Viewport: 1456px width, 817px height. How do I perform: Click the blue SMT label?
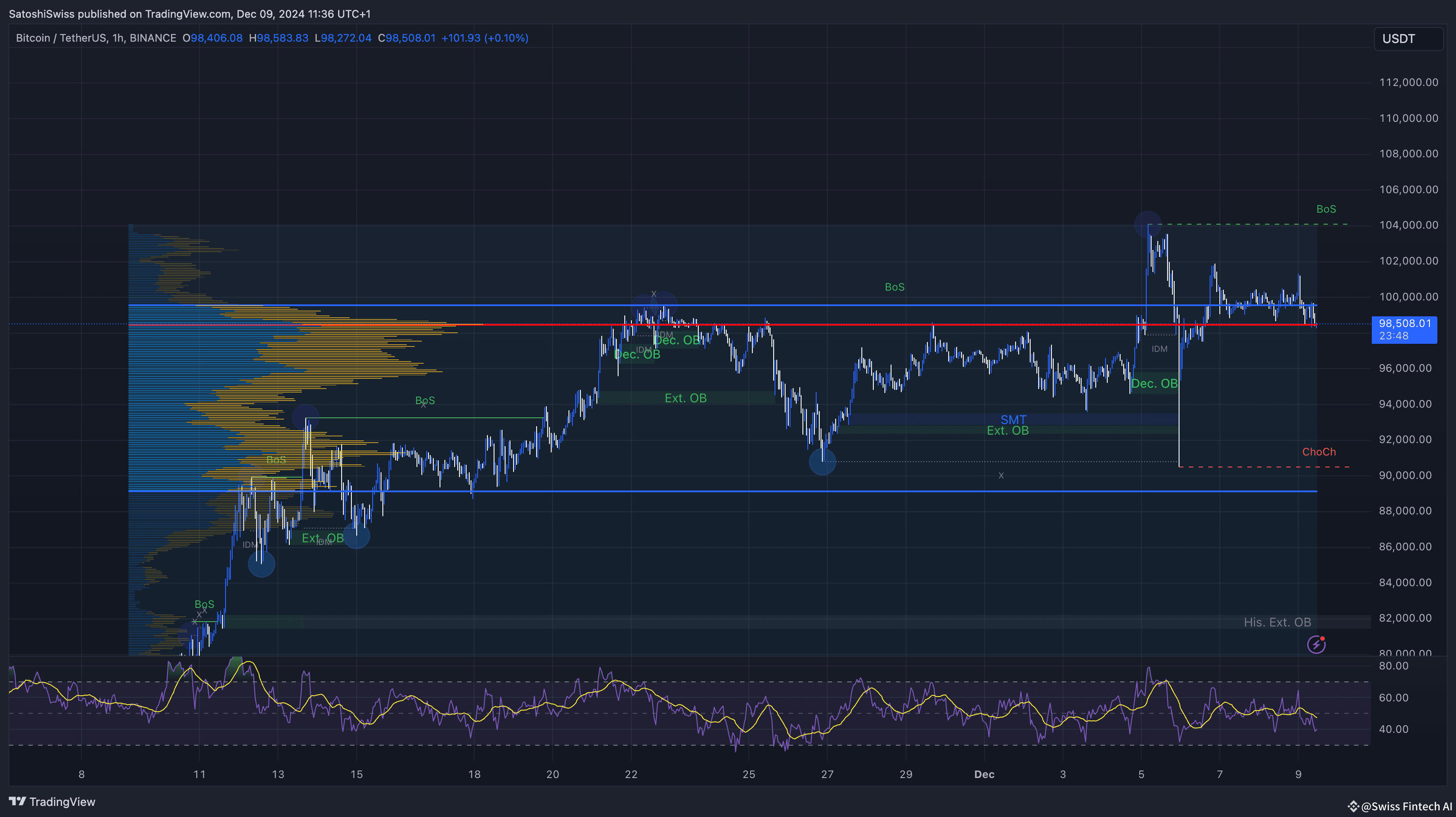[x=1013, y=420]
